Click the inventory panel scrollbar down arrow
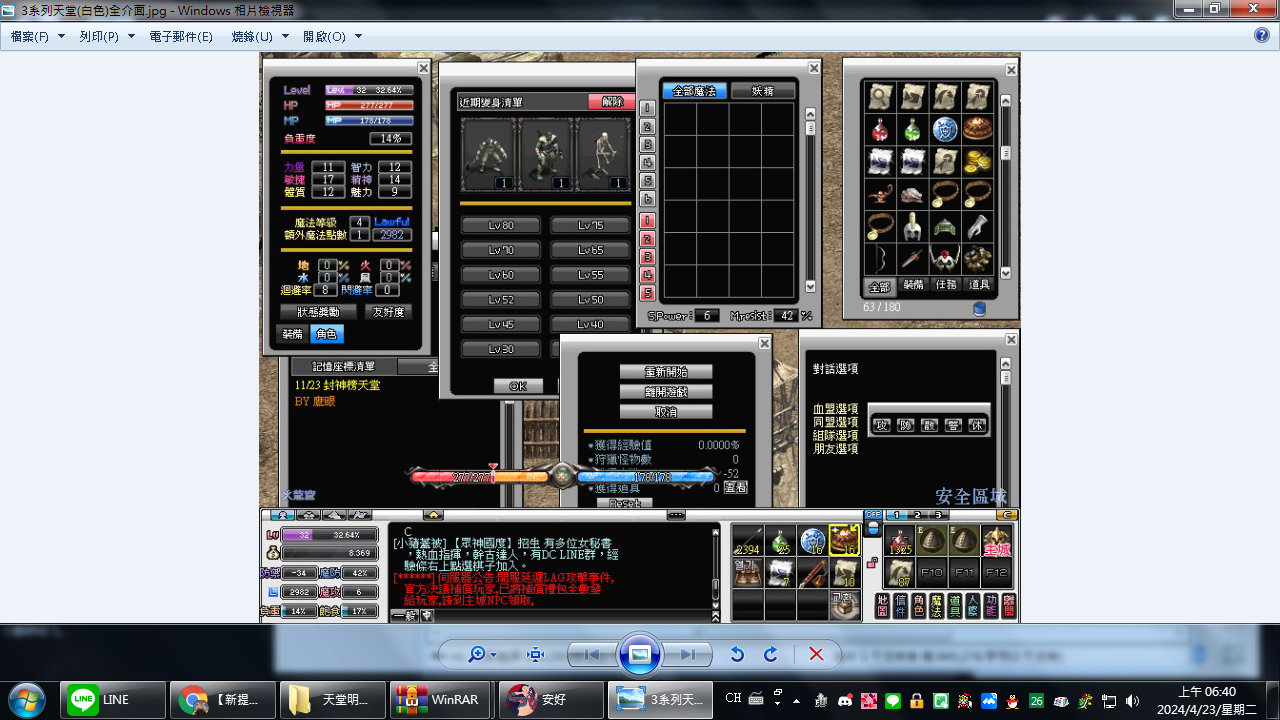Viewport: 1280px width, 720px height. pyautogui.click(x=1005, y=273)
